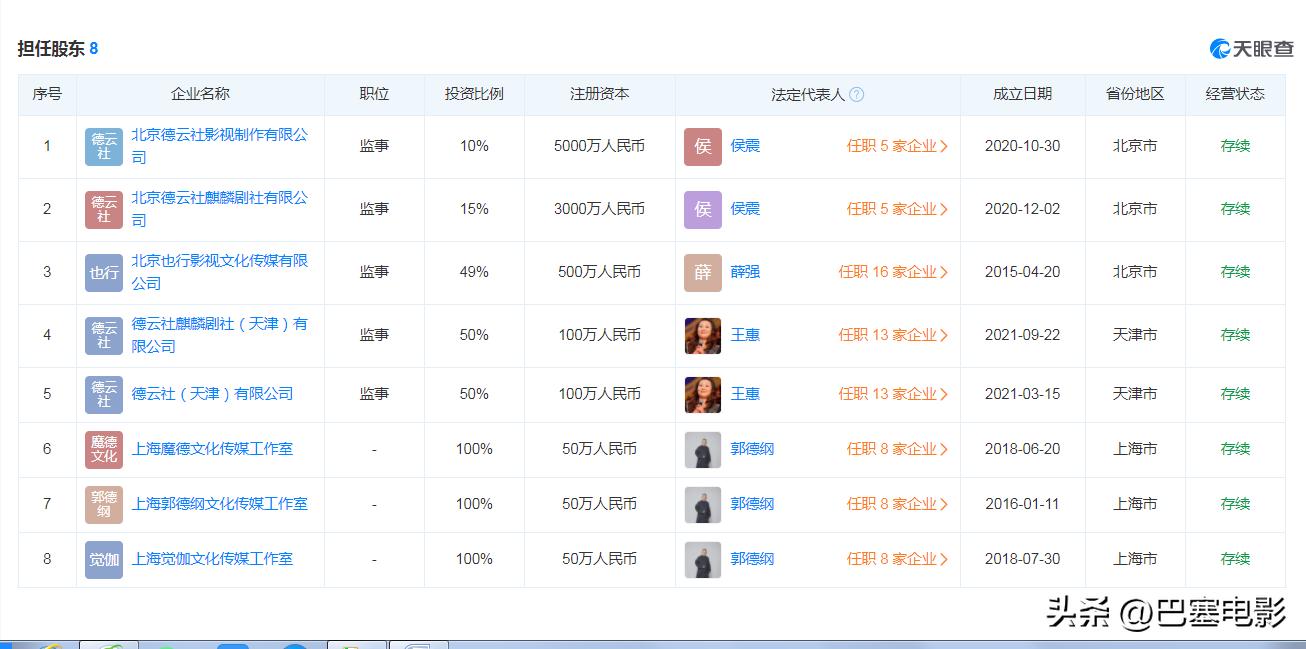The height and width of the screenshot is (649, 1306).
Task: Click 郭德纲's name link in row 6
Action: click(x=751, y=449)
